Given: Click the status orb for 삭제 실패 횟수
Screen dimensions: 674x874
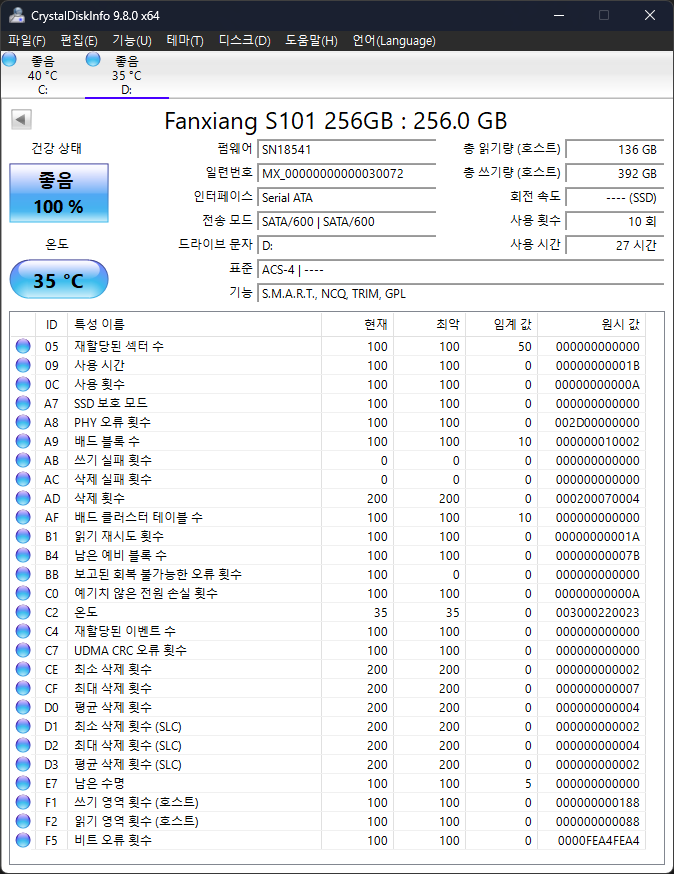Looking at the screenshot, I should [23, 479].
